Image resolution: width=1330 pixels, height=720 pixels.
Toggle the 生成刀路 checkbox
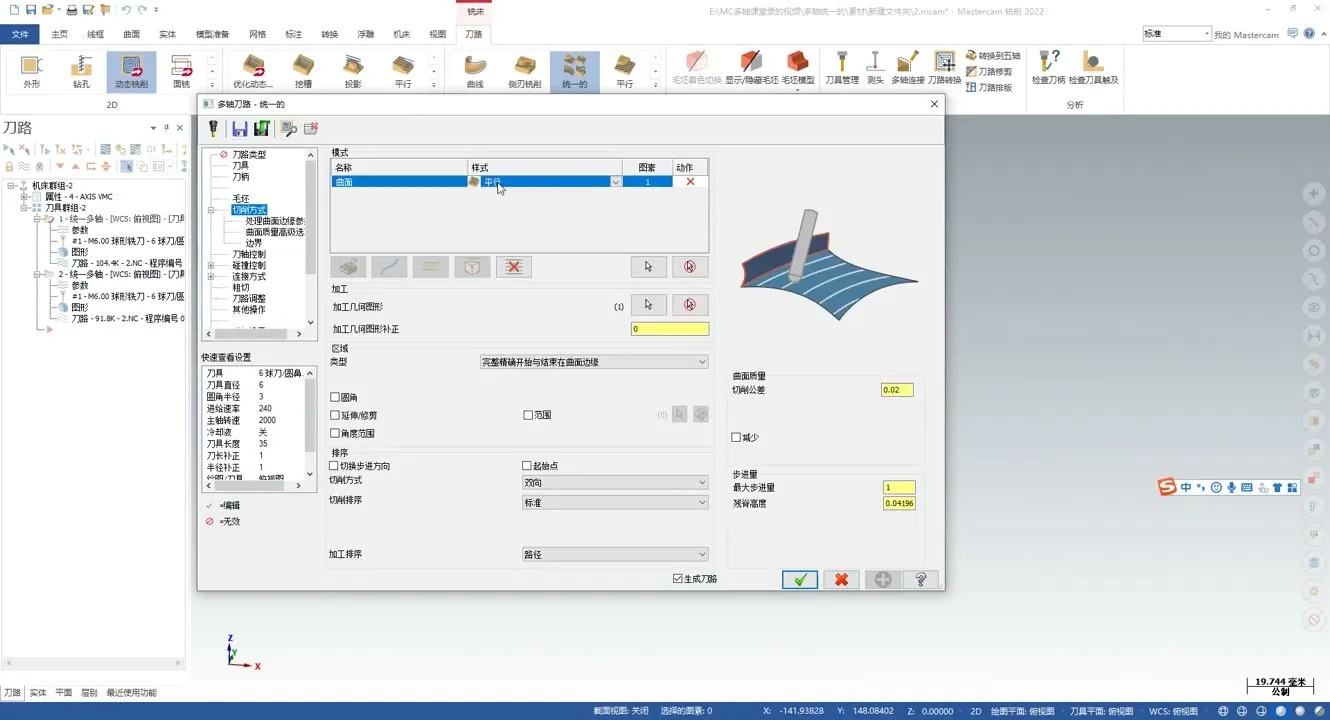[678, 579]
